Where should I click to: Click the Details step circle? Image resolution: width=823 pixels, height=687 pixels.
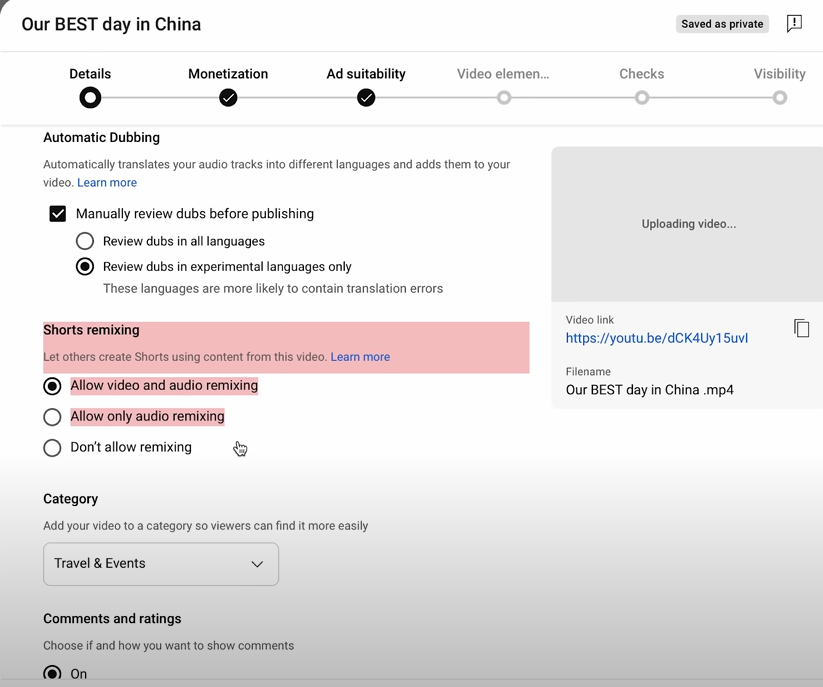pyautogui.click(x=90, y=98)
